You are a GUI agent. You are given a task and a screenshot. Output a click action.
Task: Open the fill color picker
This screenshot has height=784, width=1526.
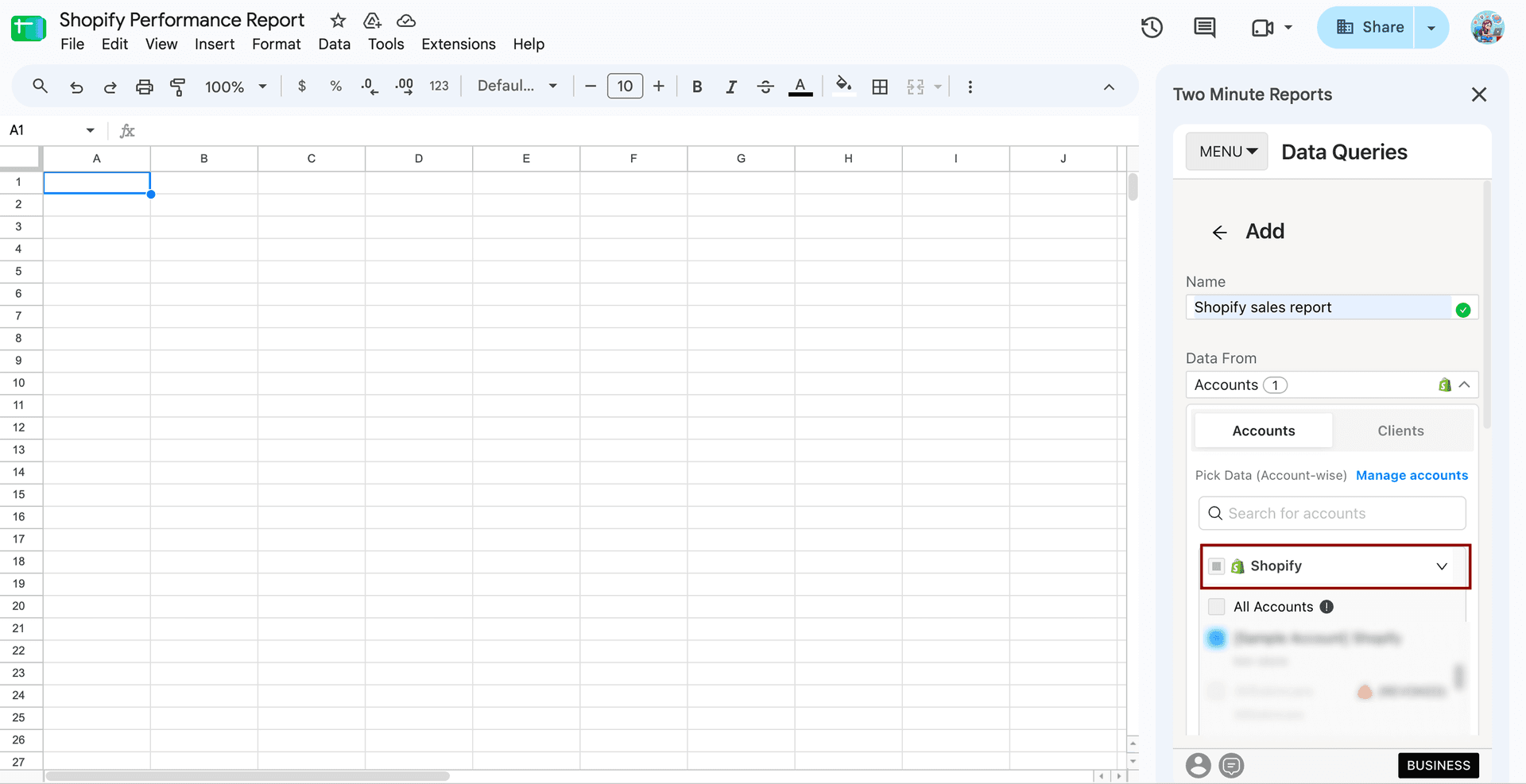(843, 86)
